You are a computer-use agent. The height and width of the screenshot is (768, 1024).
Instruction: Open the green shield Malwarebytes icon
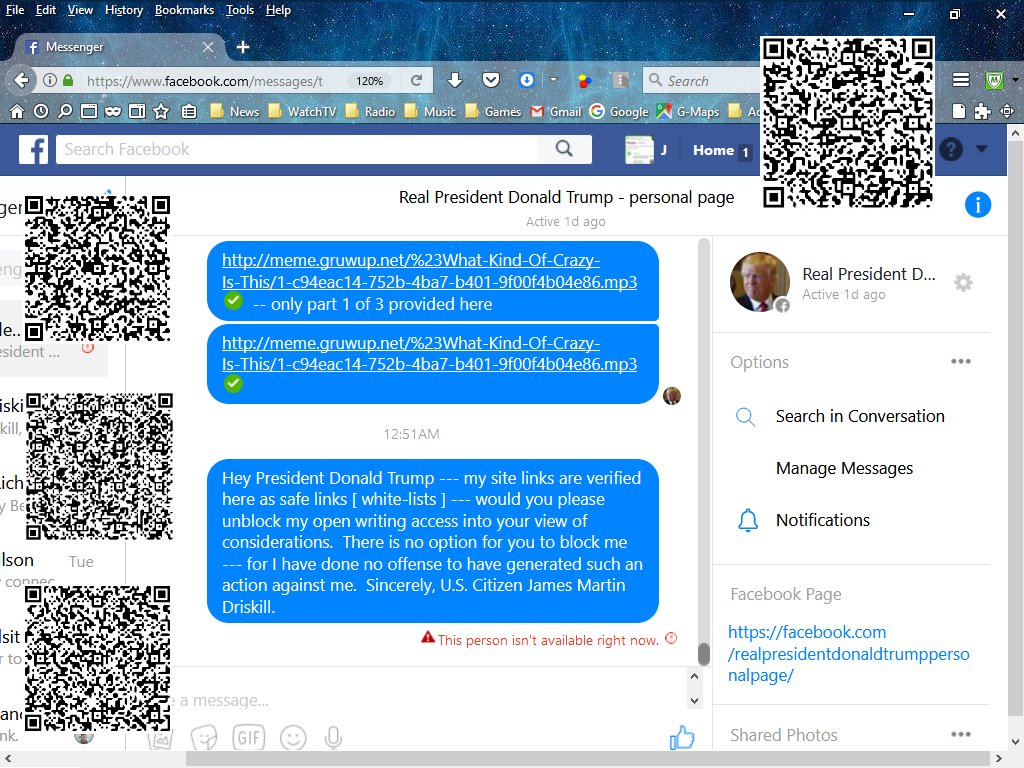pos(994,80)
